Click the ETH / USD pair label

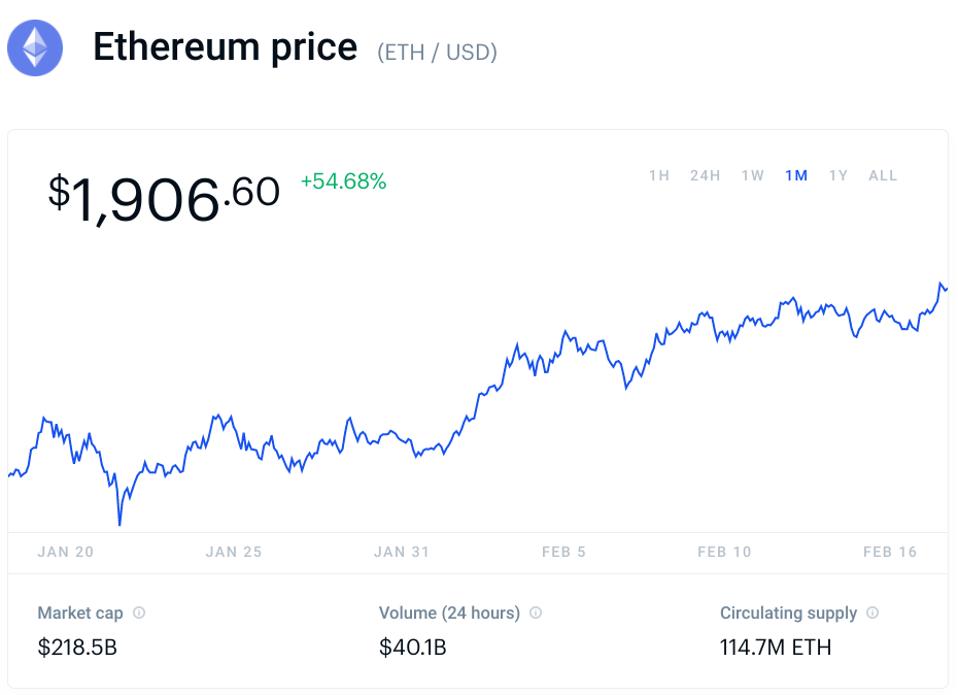click(x=437, y=52)
